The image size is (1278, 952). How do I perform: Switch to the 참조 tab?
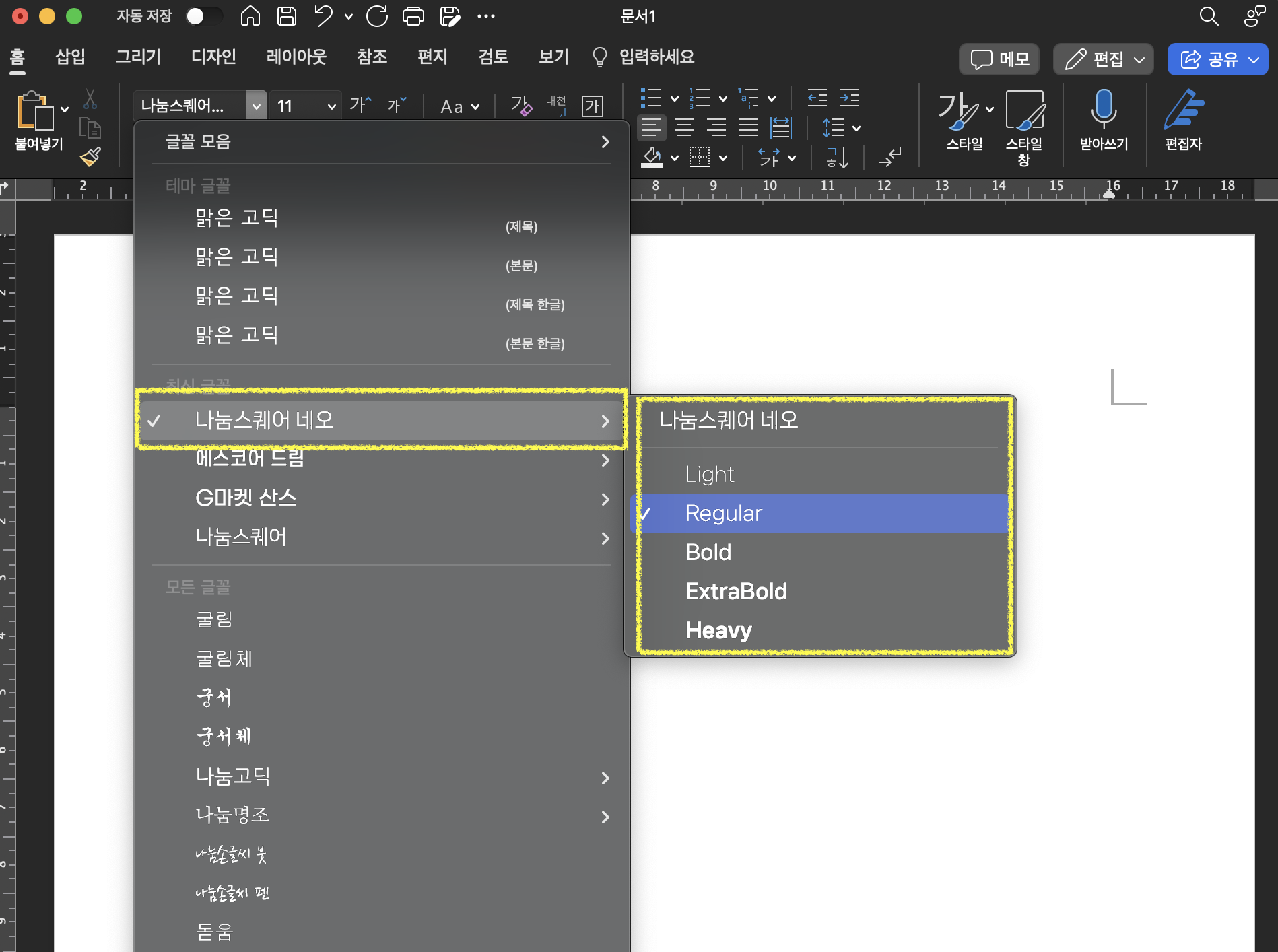372,57
